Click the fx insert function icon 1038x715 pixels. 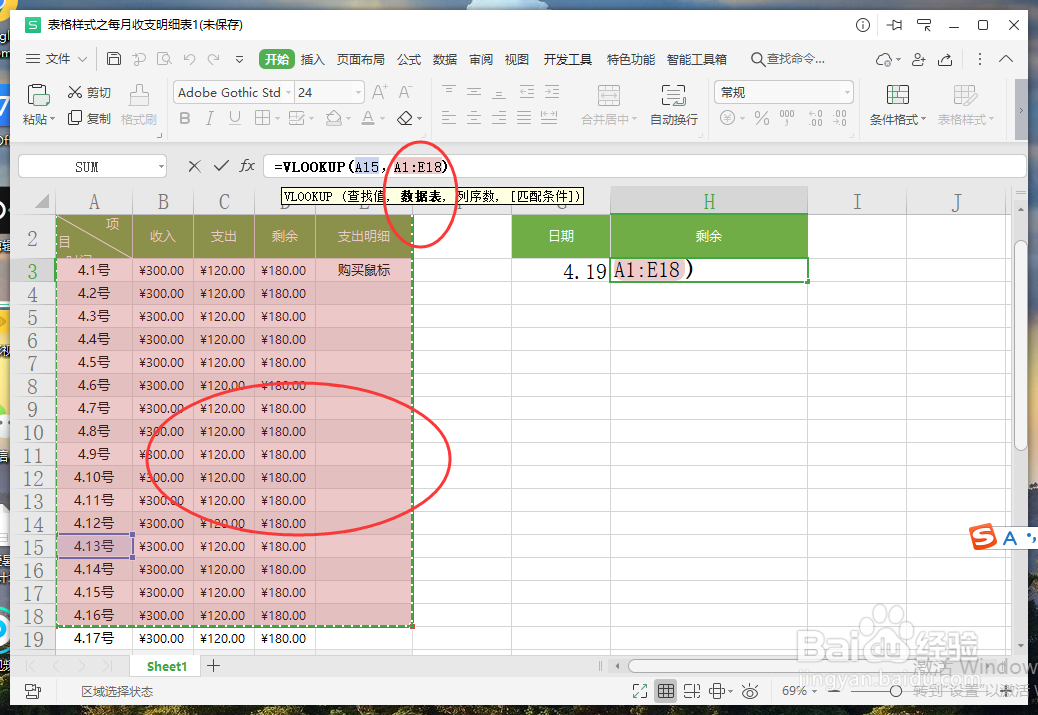(247, 166)
